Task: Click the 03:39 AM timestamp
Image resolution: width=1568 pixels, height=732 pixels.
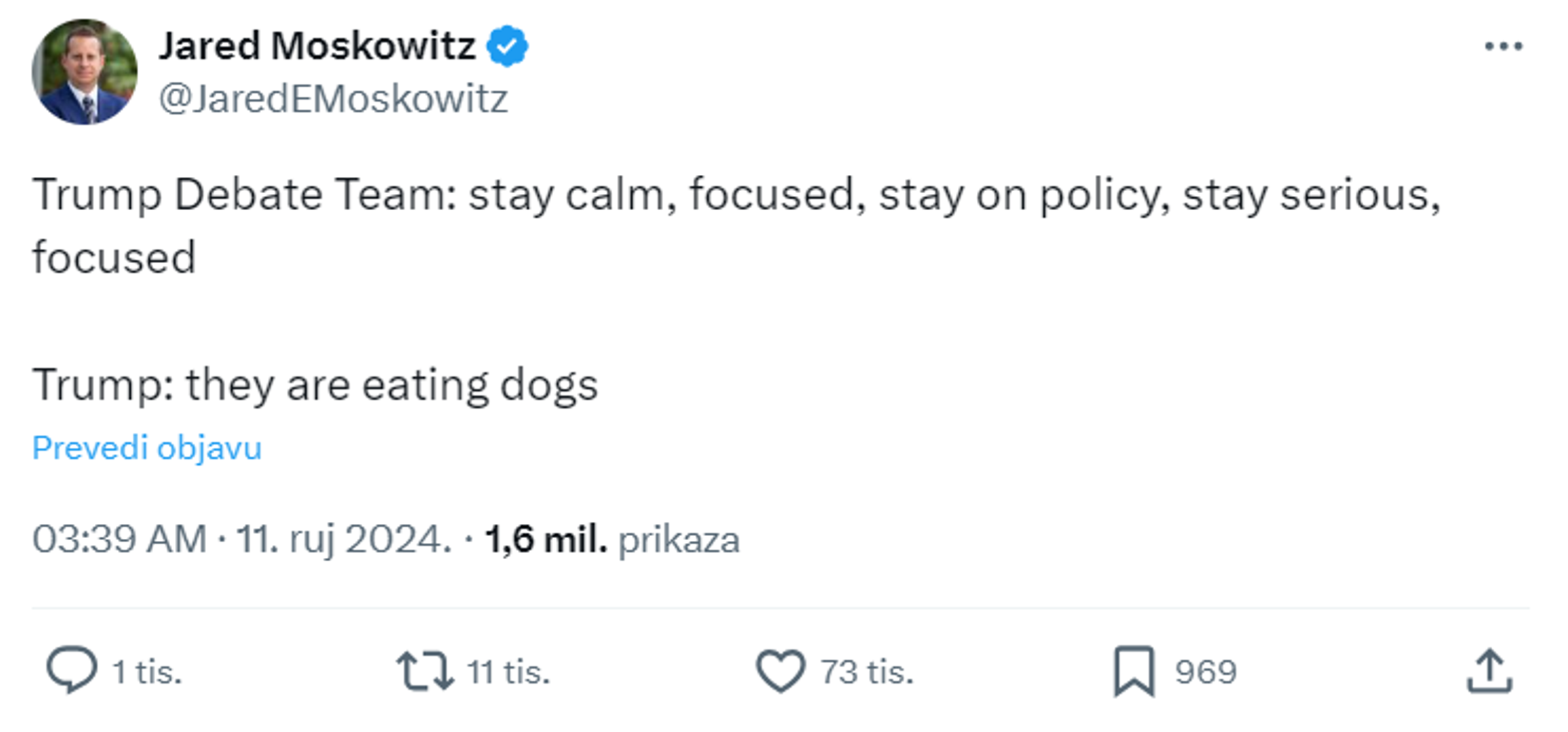Action: point(119,540)
